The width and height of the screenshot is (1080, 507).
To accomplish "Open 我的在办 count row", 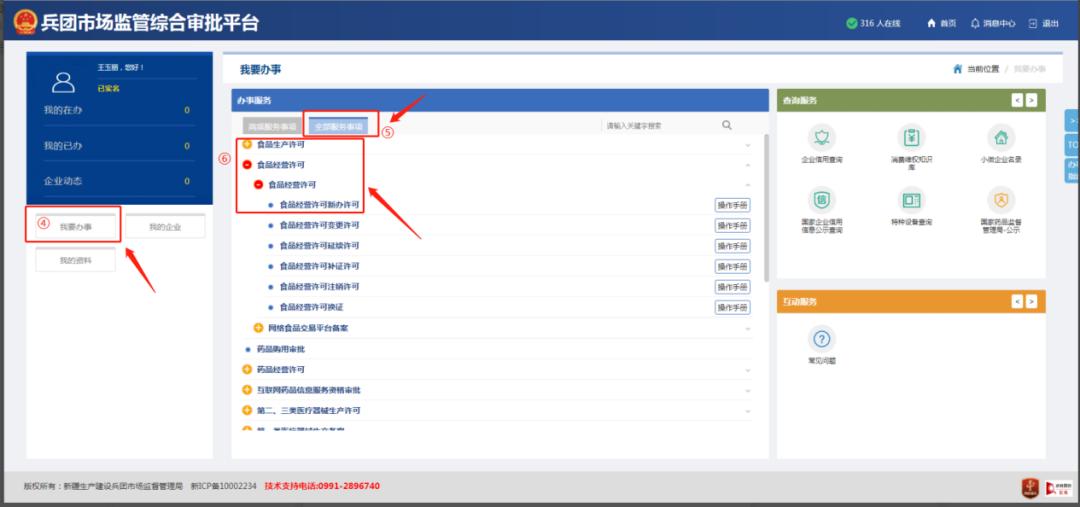I will (119, 110).
